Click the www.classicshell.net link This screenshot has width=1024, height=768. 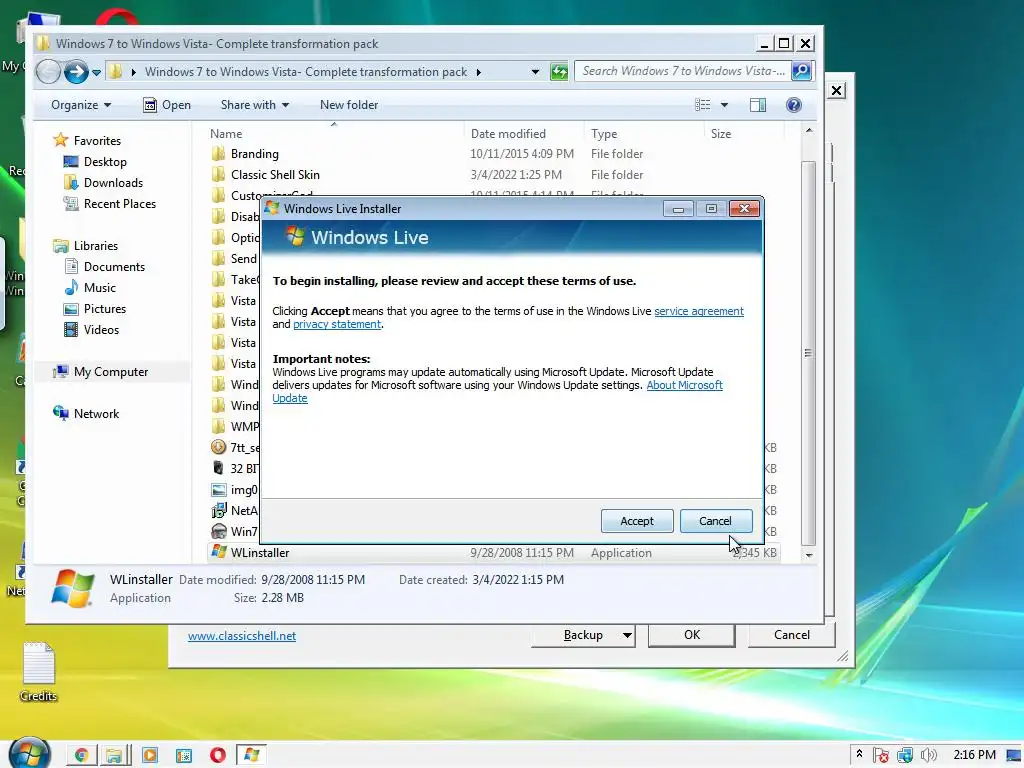click(242, 635)
